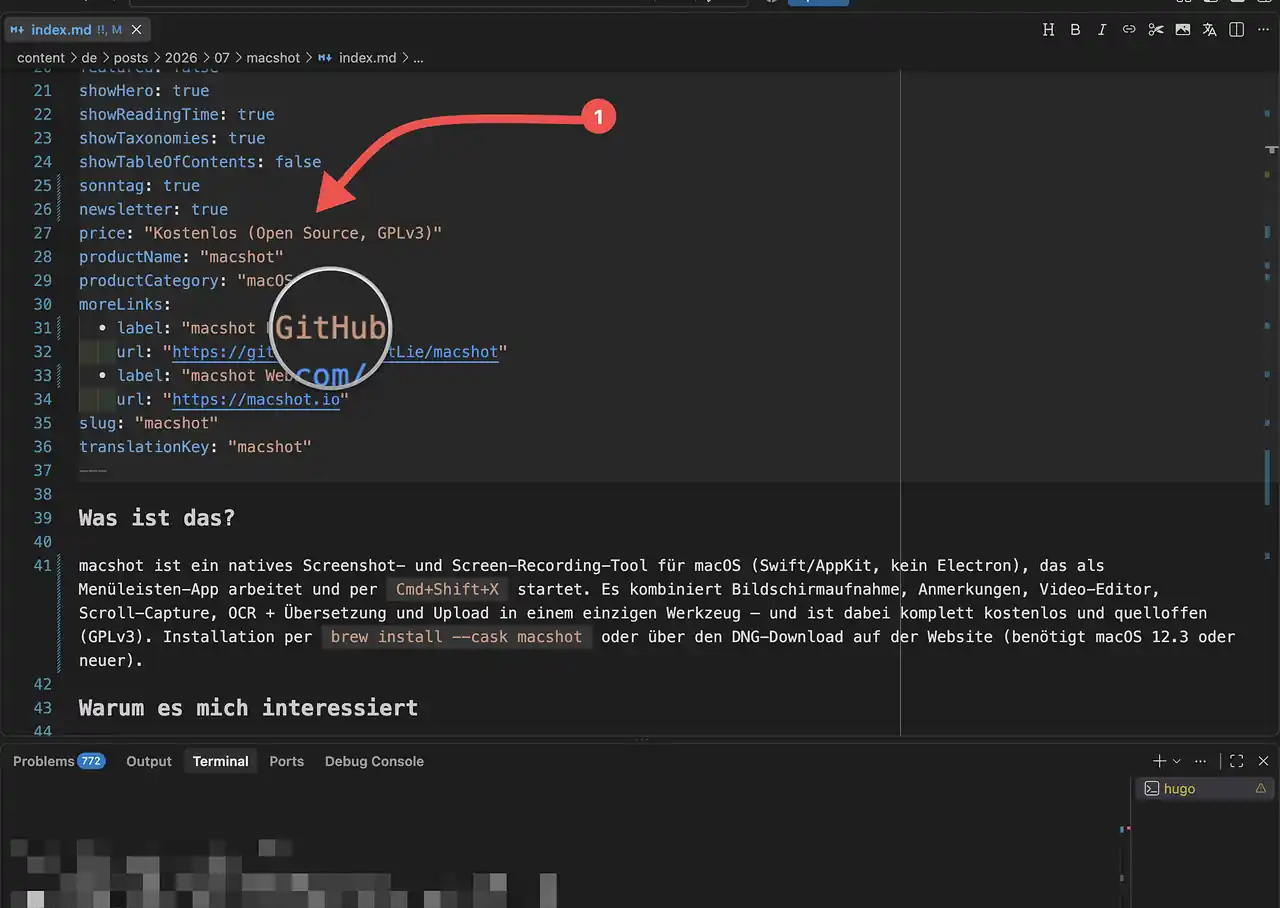Select the hugo terminal session
The width and height of the screenshot is (1280, 908).
coord(1206,789)
